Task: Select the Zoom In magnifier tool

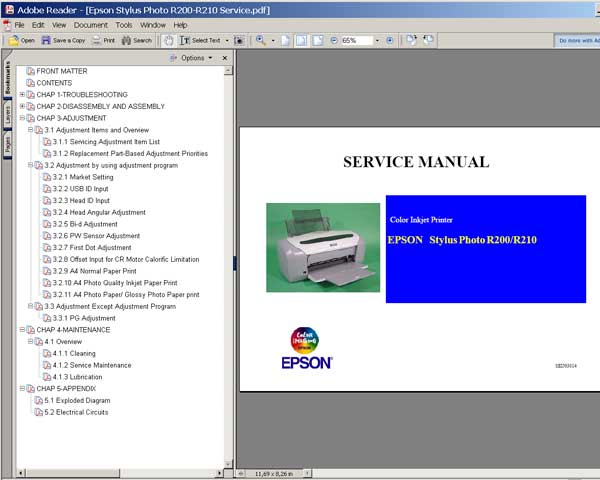Action: tap(261, 40)
